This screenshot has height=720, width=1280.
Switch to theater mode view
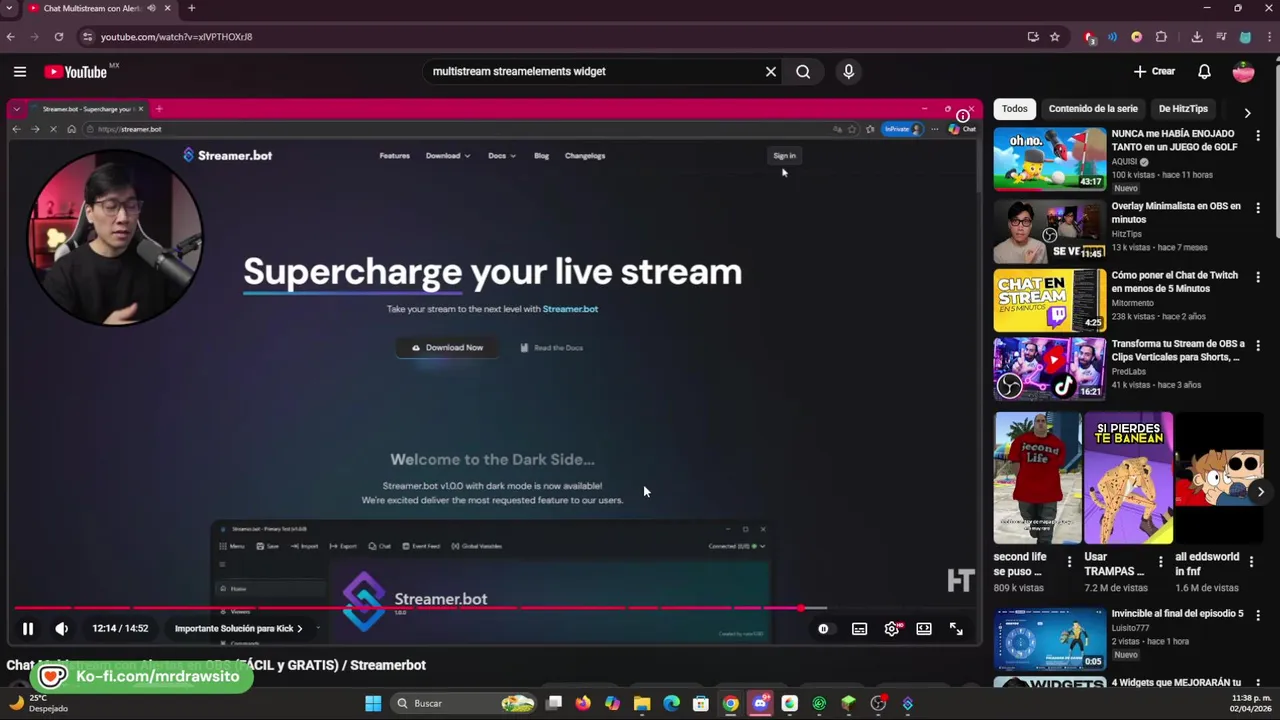click(x=924, y=629)
